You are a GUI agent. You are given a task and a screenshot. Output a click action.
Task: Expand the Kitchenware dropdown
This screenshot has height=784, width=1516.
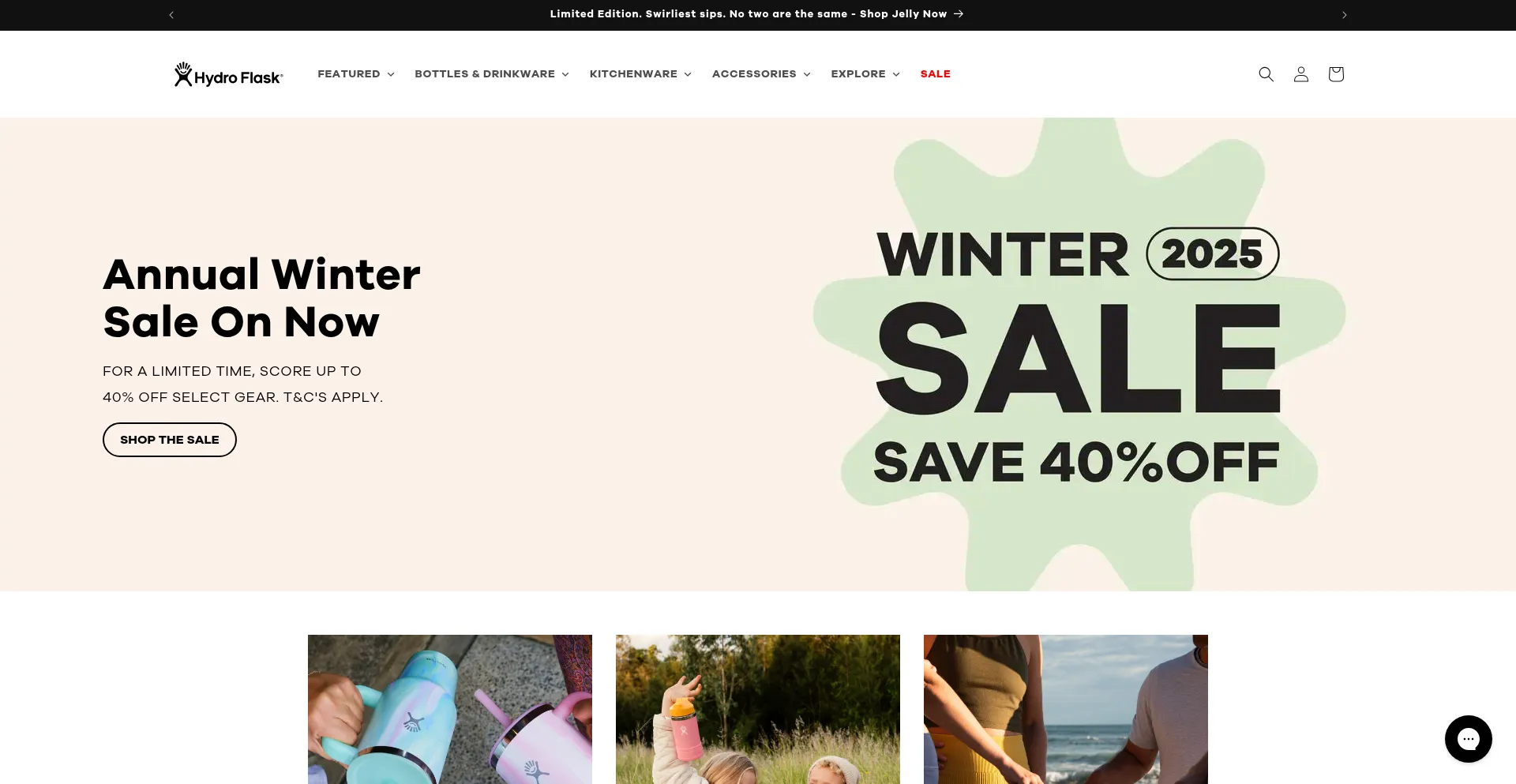pyautogui.click(x=640, y=74)
